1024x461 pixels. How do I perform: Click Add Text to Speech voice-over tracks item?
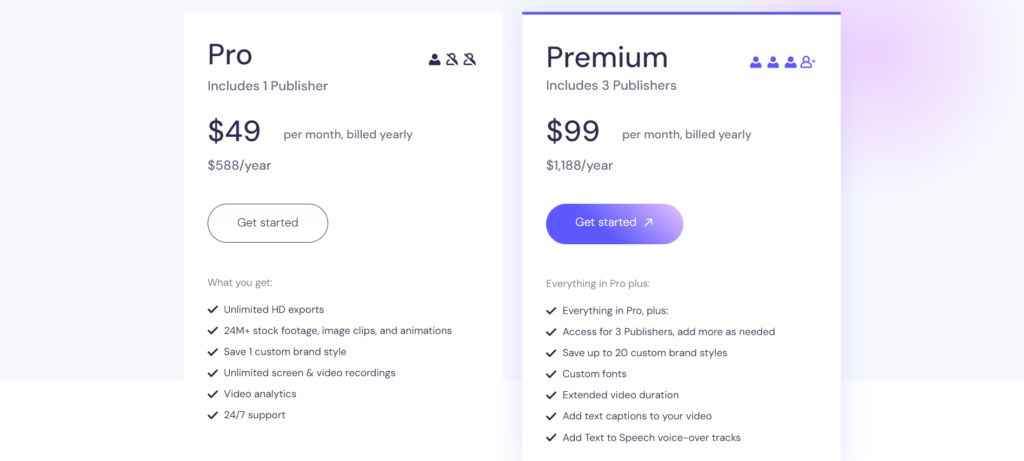click(651, 437)
